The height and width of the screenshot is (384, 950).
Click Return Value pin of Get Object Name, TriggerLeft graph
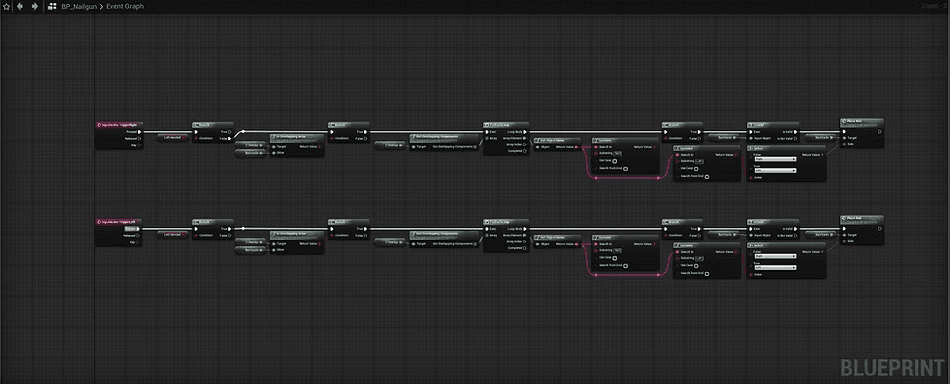click(x=576, y=243)
